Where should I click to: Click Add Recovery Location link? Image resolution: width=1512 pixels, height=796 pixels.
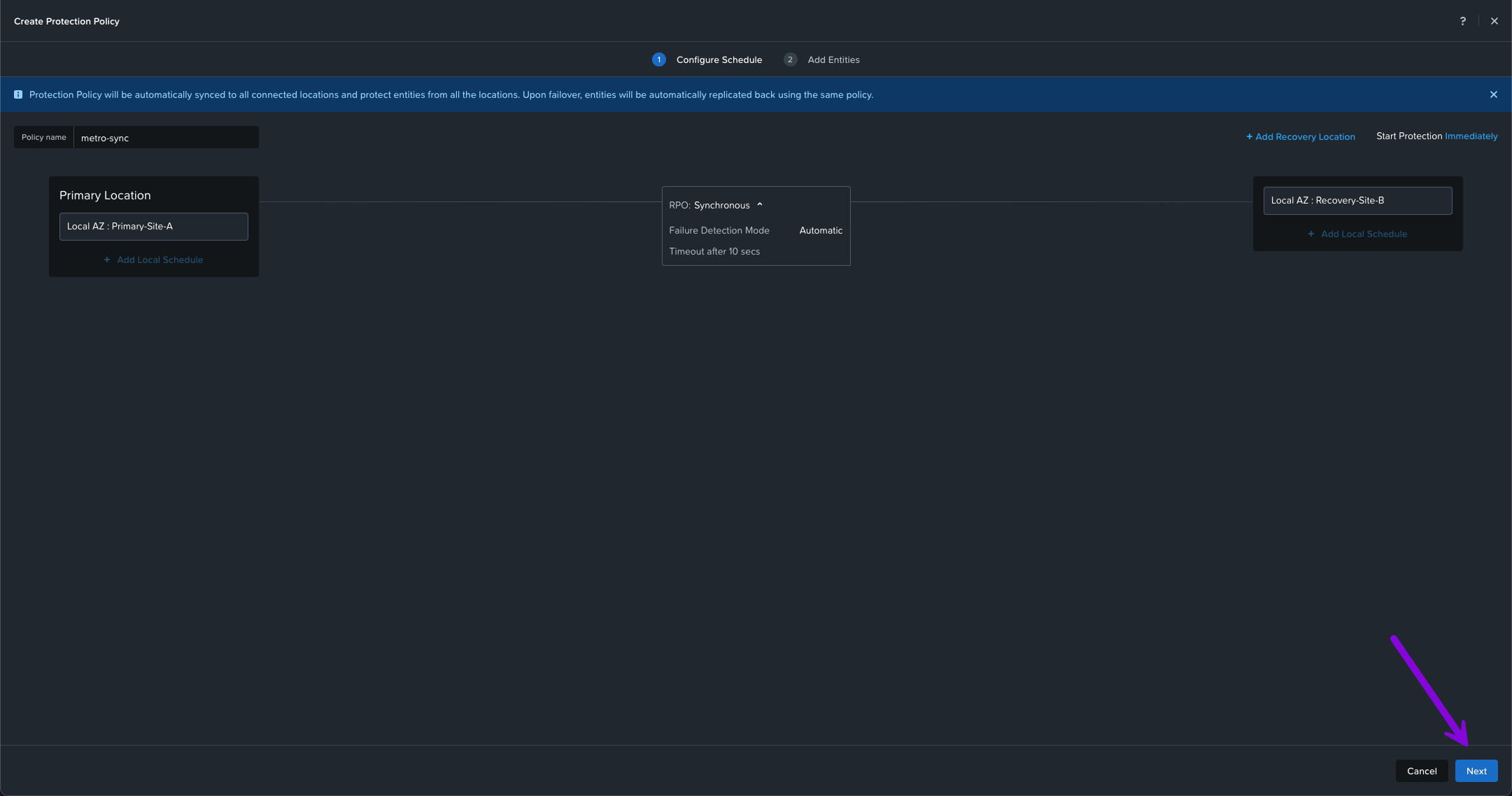pyautogui.click(x=1300, y=136)
